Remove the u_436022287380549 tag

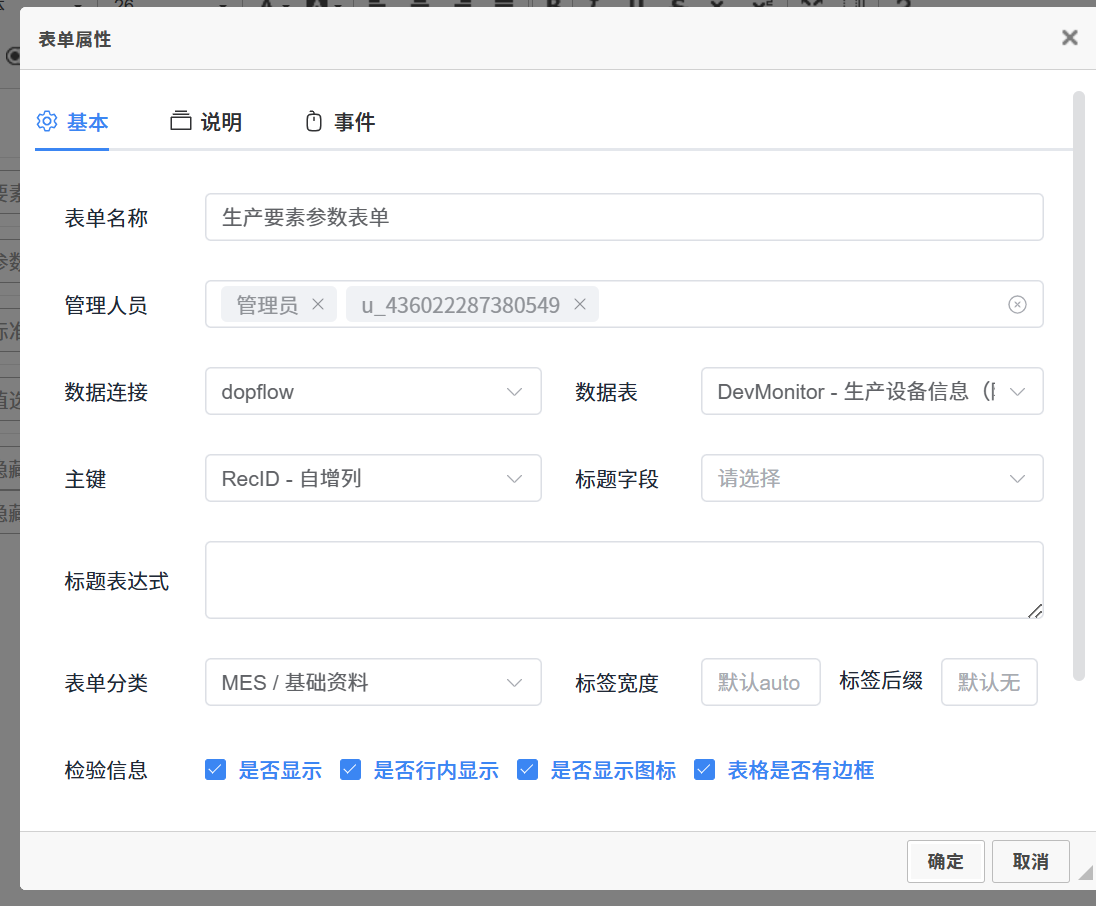pos(579,305)
